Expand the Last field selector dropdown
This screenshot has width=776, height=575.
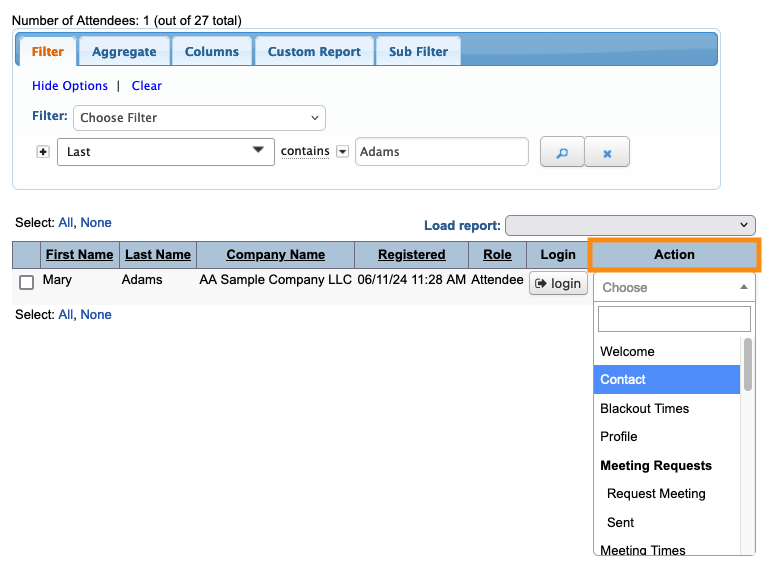point(165,152)
